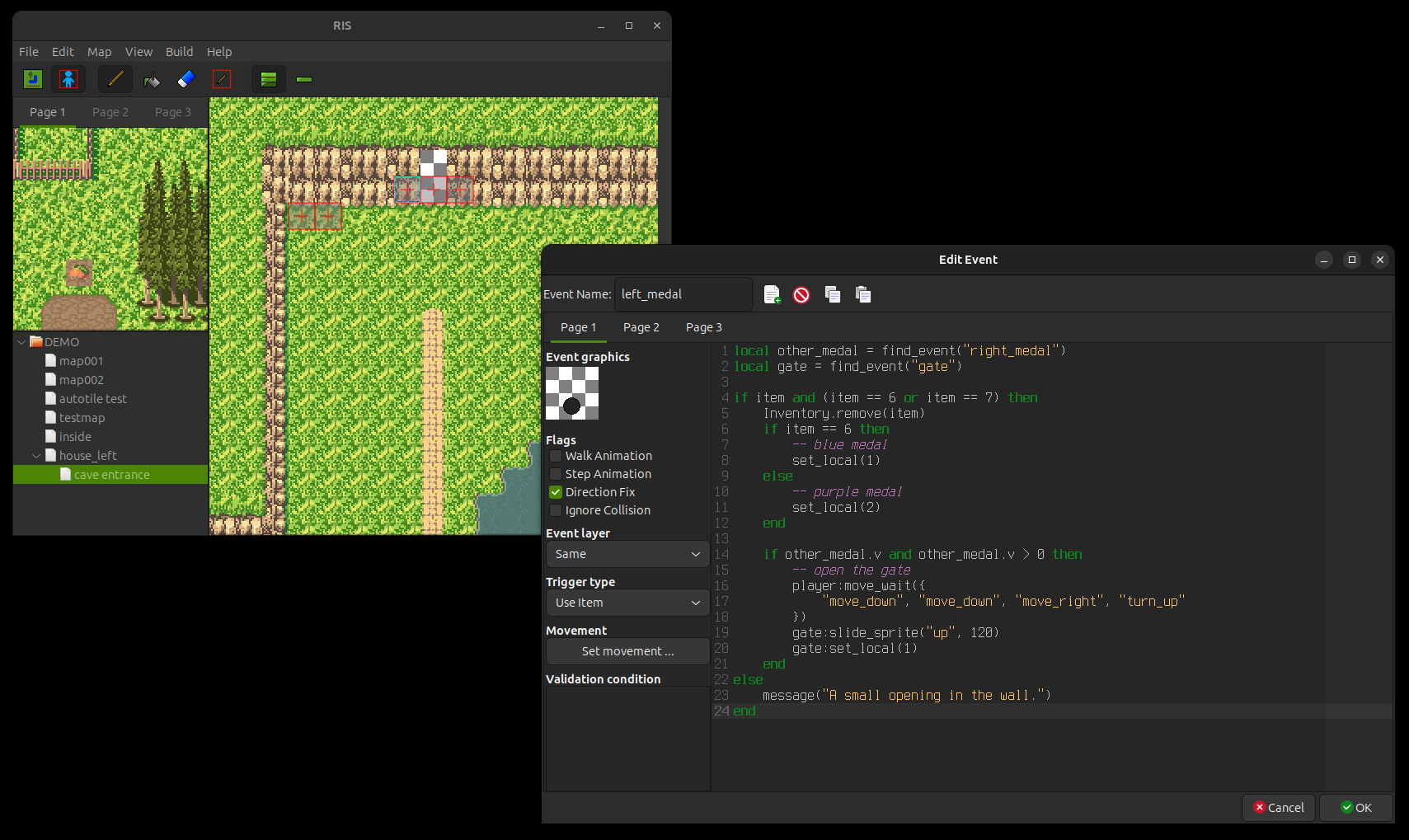This screenshot has width=1409, height=840.
Task: Switch to Page 3 in Edit Event
Action: (x=704, y=327)
